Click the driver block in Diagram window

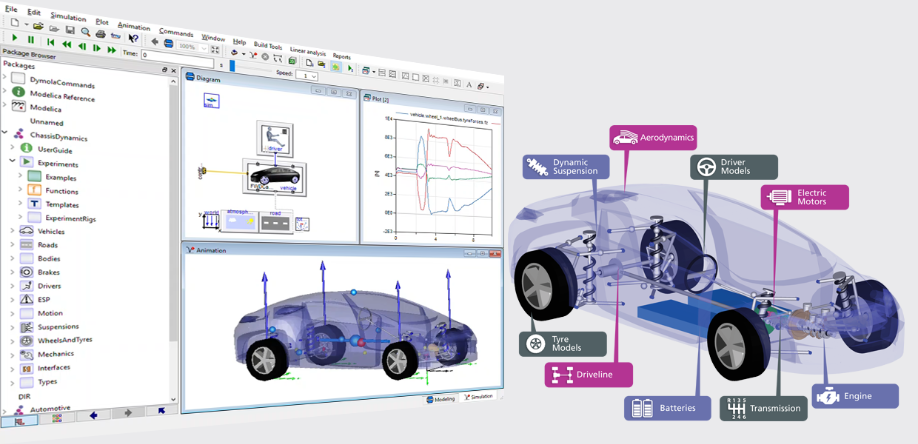pos(275,139)
